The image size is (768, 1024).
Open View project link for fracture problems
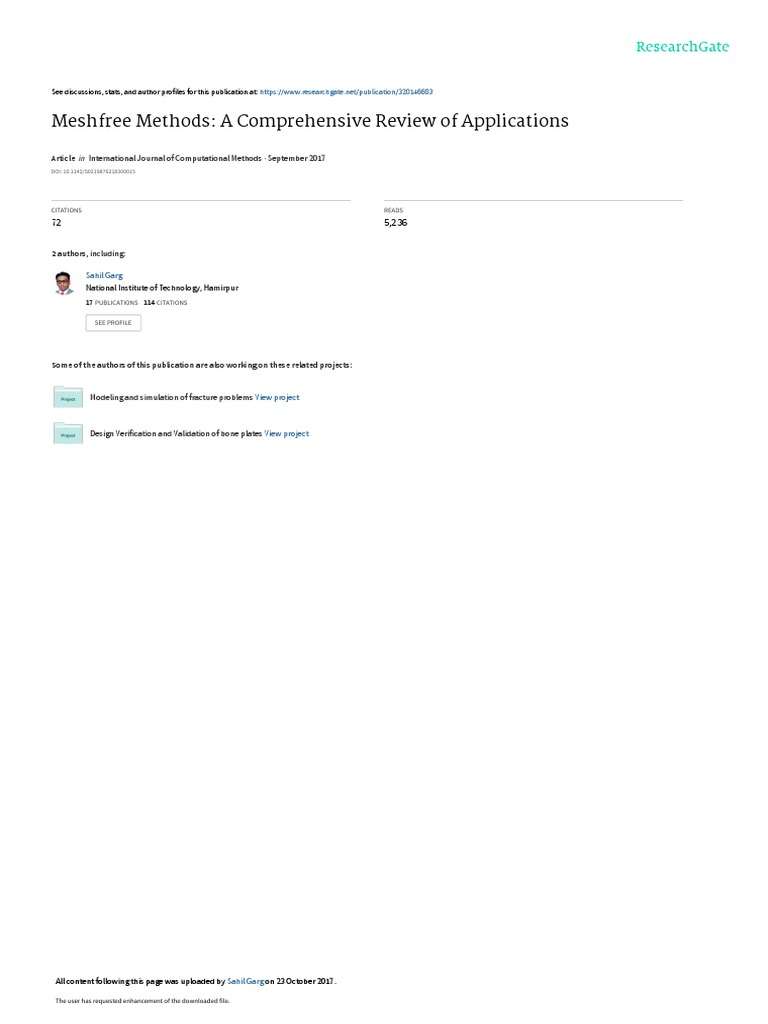coord(277,397)
